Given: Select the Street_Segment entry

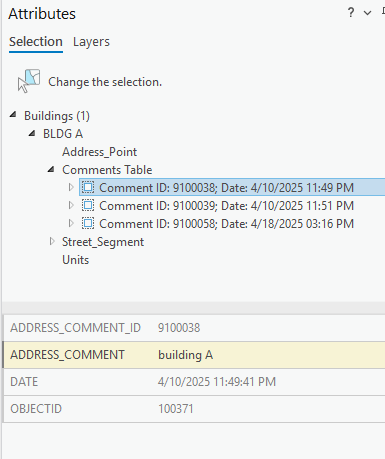Looking at the screenshot, I should click(x=103, y=242).
